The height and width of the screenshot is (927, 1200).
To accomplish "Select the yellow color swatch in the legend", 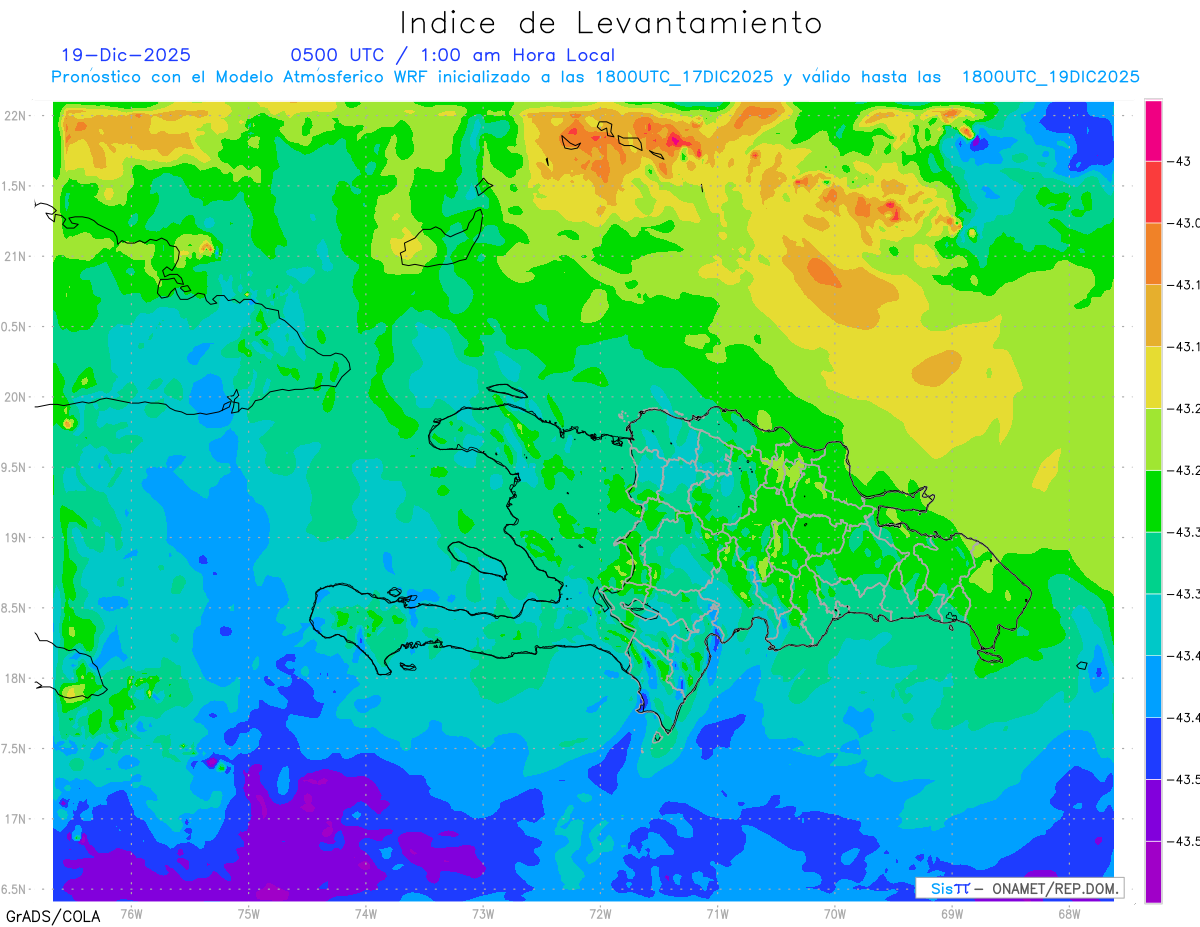I will click(x=1153, y=377).
